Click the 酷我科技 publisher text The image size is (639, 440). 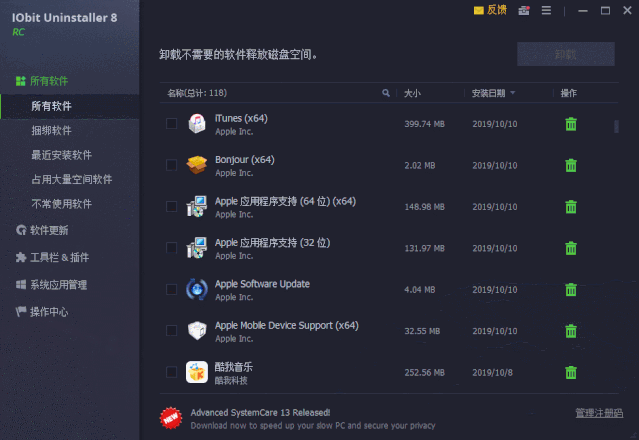[231, 381]
